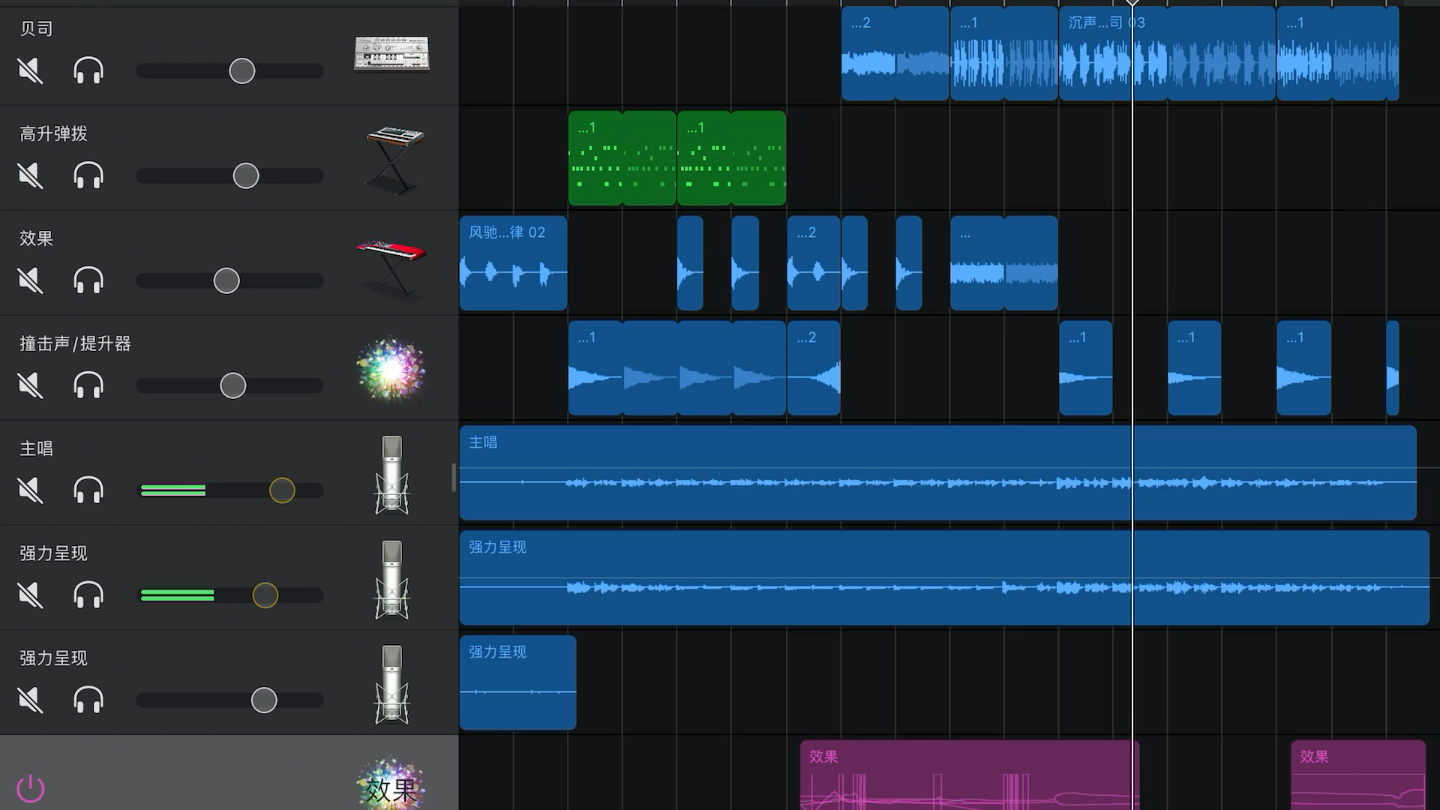Select the 沉声...司 03 bass region
Image resolution: width=1440 pixels, height=810 pixels.
point(1167,53)
